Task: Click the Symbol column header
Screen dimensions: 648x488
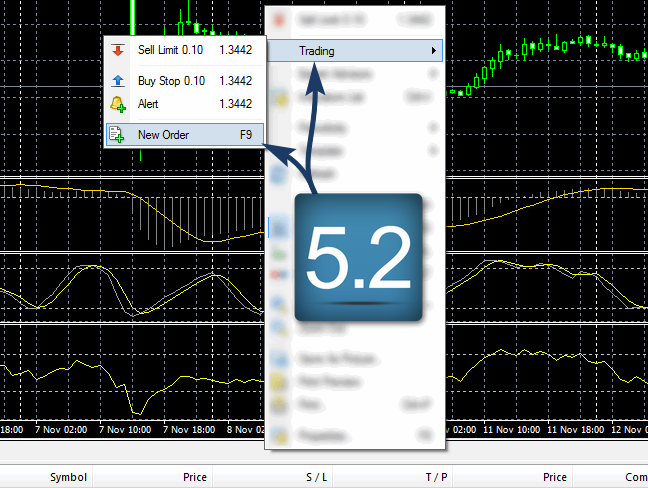Action: click(69, 477)
